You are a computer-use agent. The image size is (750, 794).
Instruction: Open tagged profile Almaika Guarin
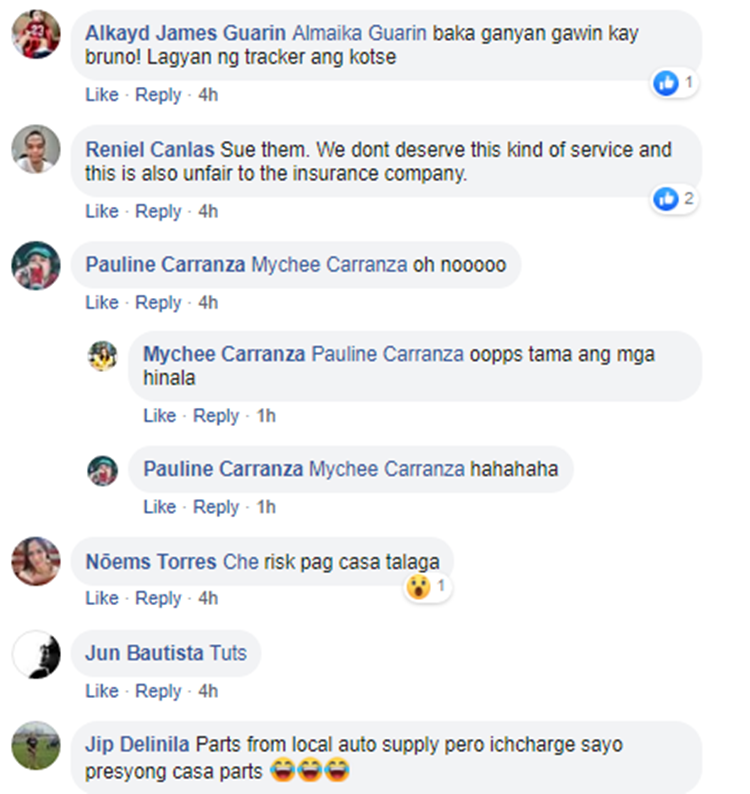coord(360,33)
